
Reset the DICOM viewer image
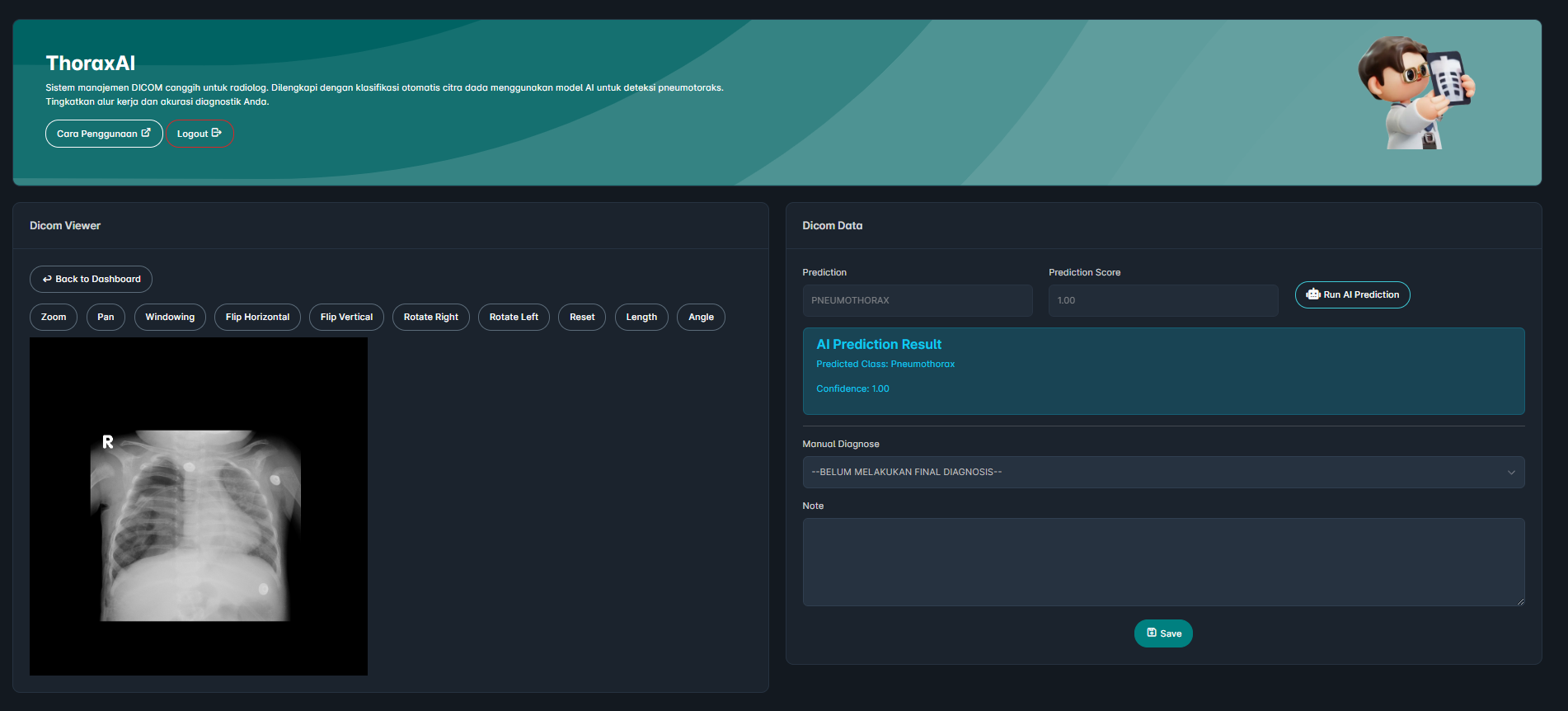[x=582, y=317]
